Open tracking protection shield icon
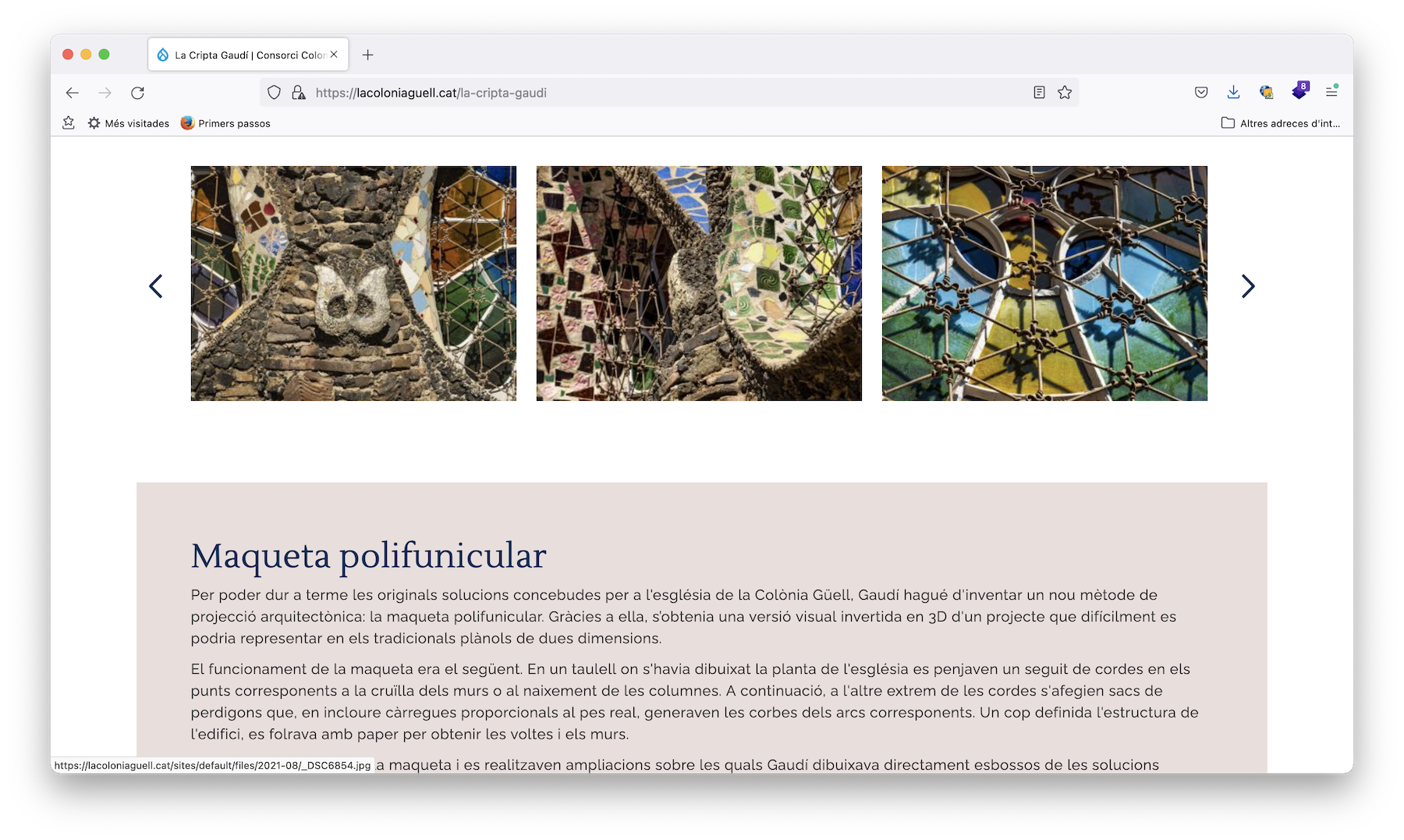This screenshot has height=840, width=1404. coord(274,93)
